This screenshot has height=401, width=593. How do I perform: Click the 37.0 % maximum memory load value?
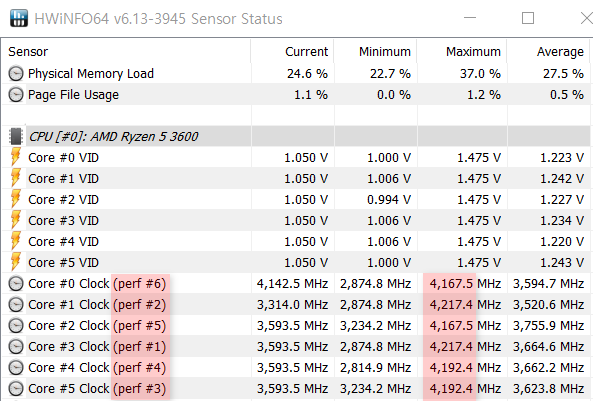pos(480,73)
